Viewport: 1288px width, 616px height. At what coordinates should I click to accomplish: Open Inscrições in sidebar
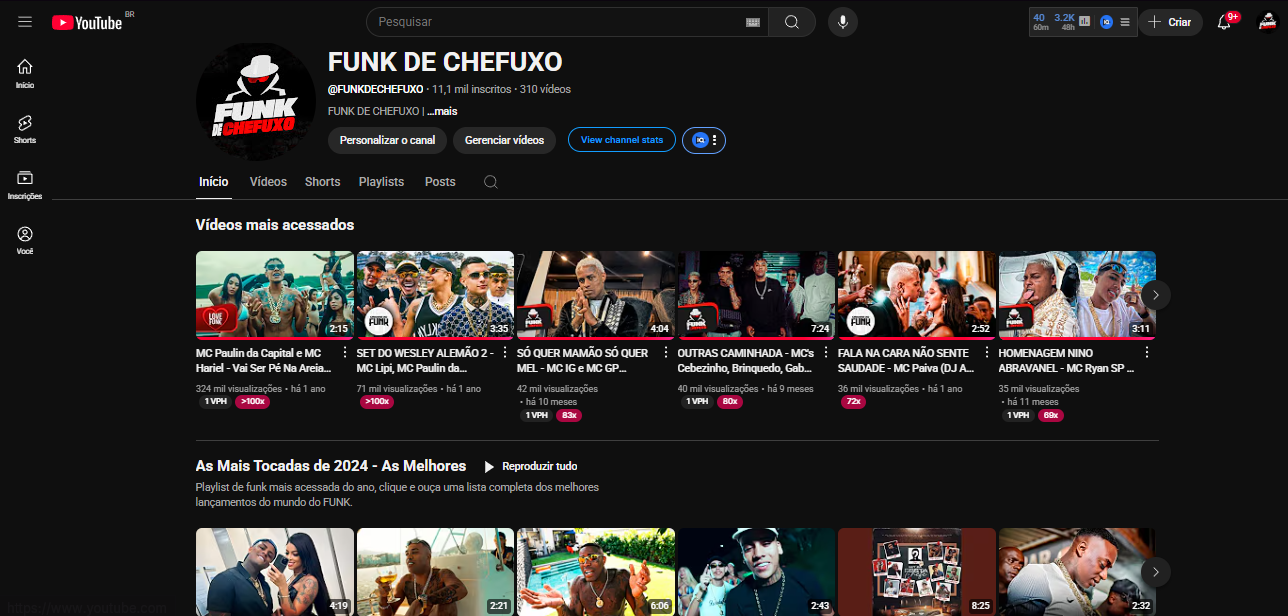pos(25,184)
